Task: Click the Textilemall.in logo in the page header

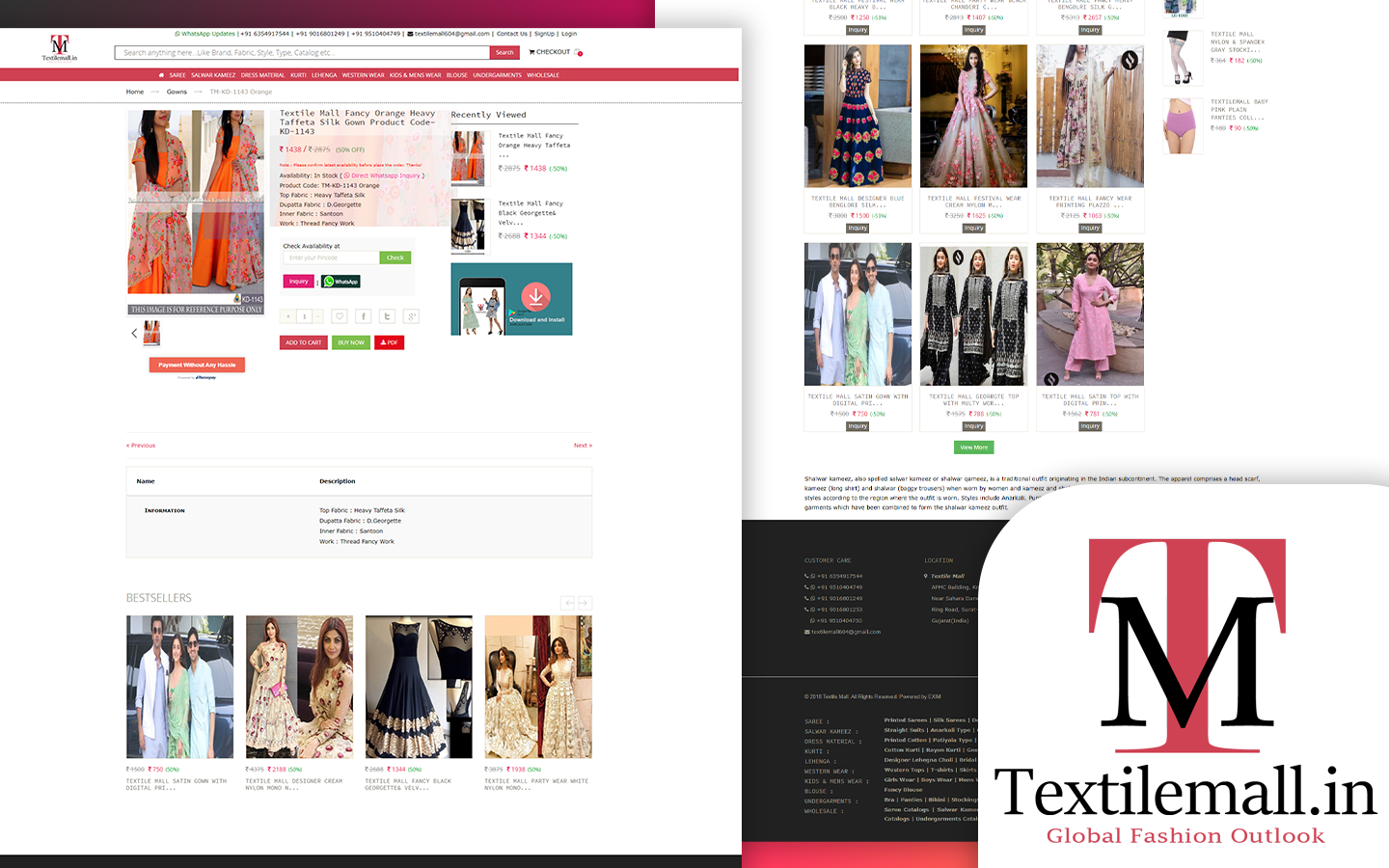Action: 60,48
